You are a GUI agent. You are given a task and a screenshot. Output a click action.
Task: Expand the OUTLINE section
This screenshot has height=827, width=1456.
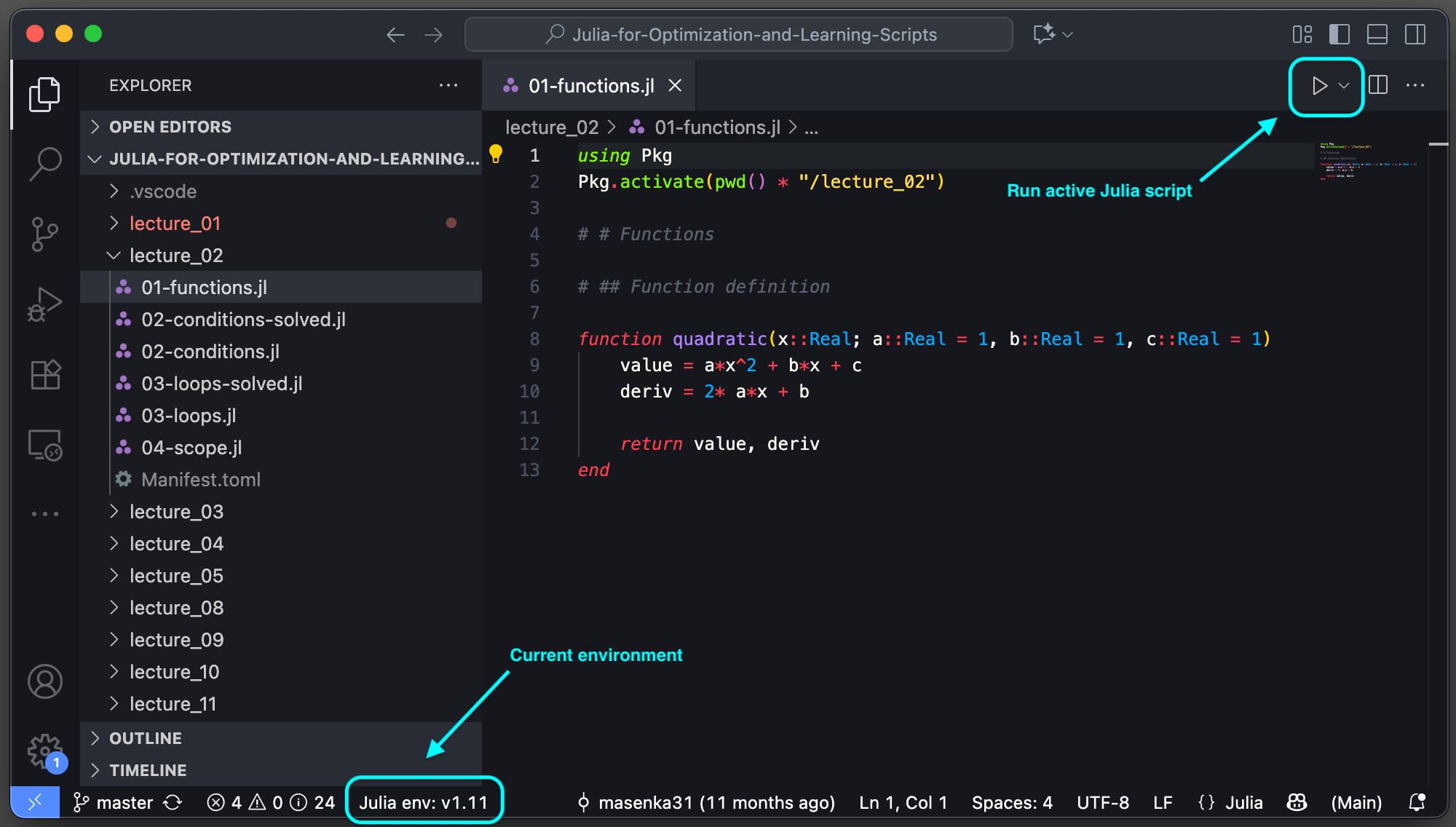click(146, 738)
